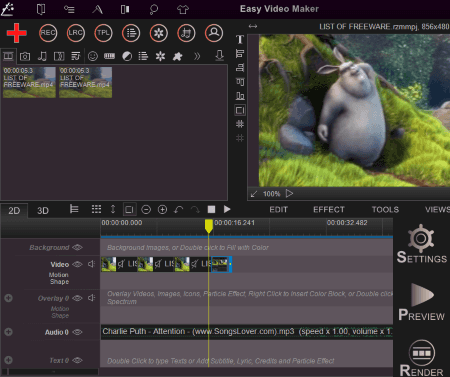Click the red plus Add media button
The image size is (450, 377).
16,33
